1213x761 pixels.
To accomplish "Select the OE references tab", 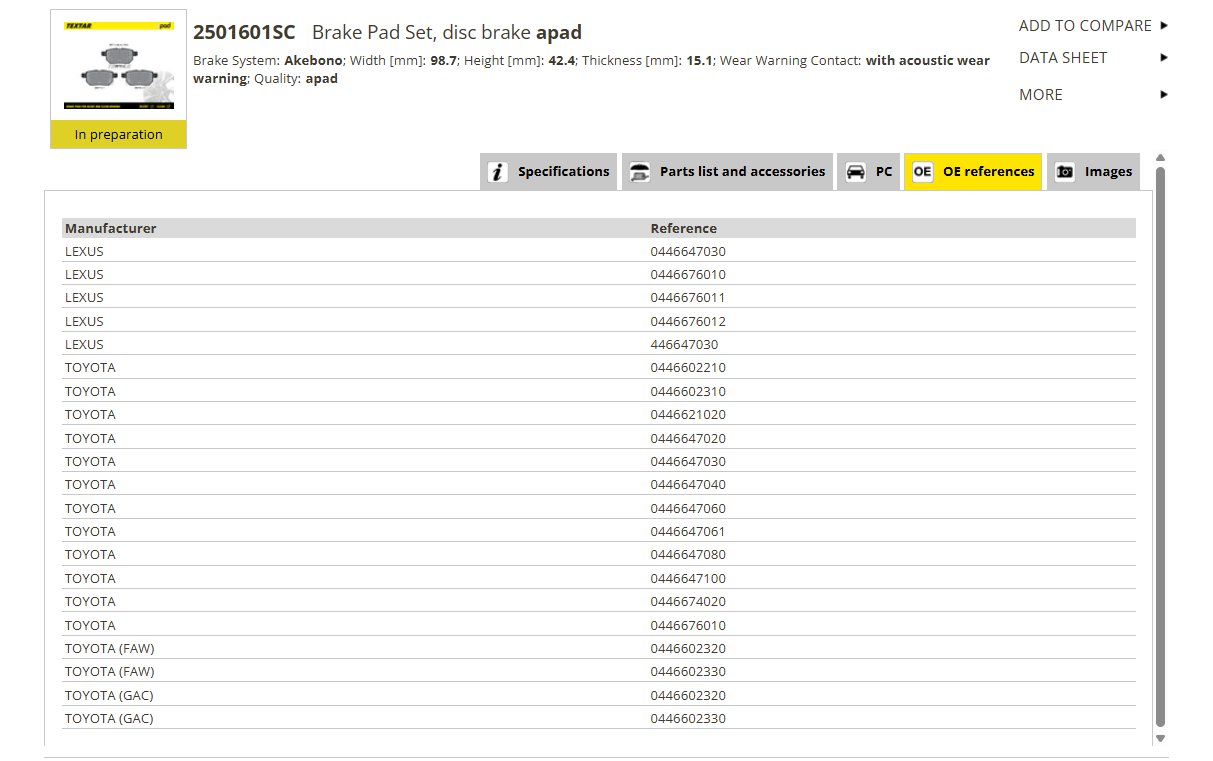I will point(973,172).
